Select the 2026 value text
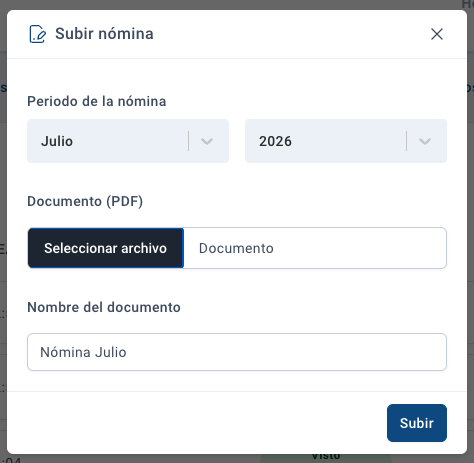 [275, 141]
